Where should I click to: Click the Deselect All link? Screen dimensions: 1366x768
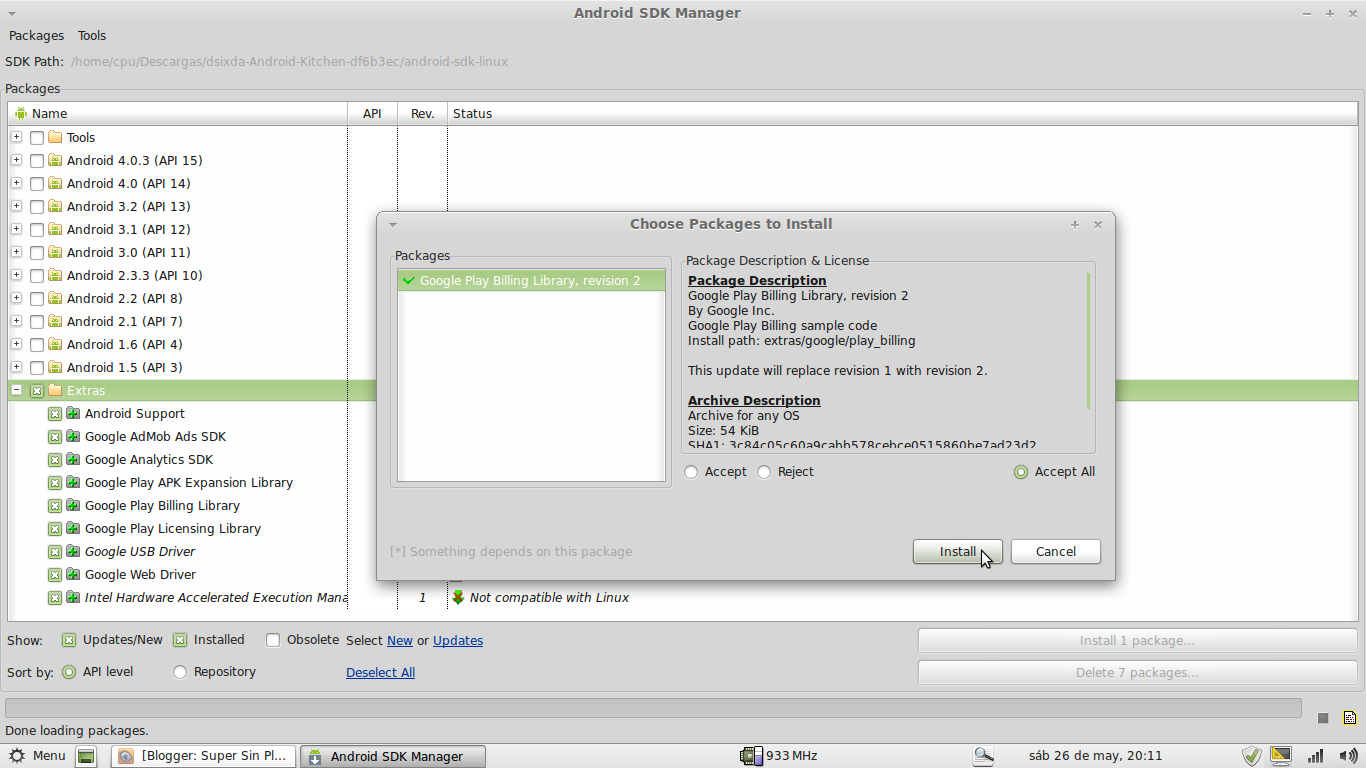coord(380,673)
